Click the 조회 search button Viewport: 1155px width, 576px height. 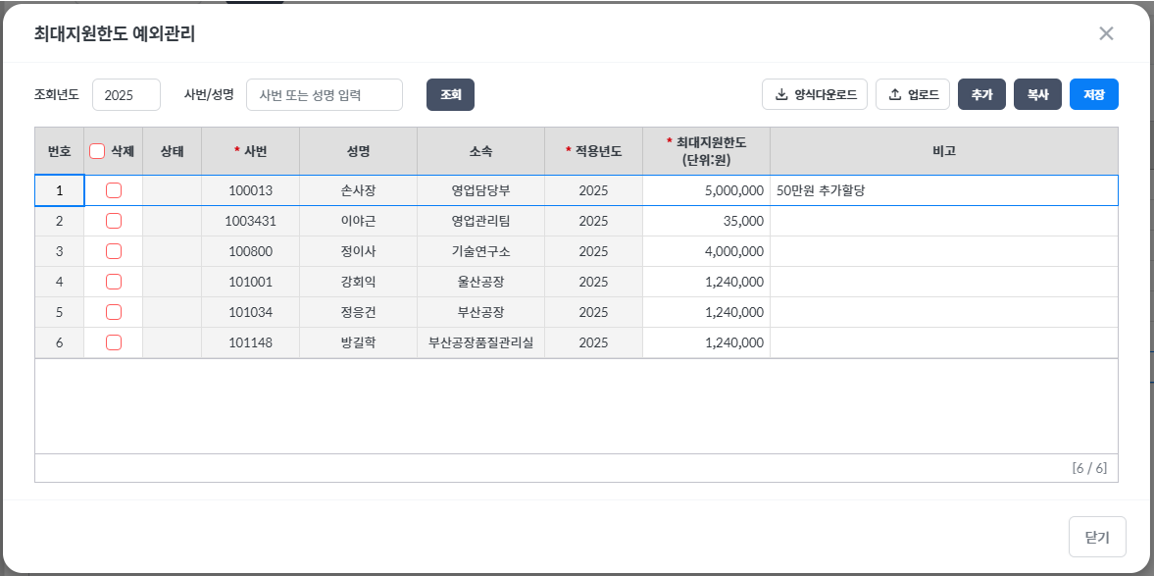pos(451,94)
